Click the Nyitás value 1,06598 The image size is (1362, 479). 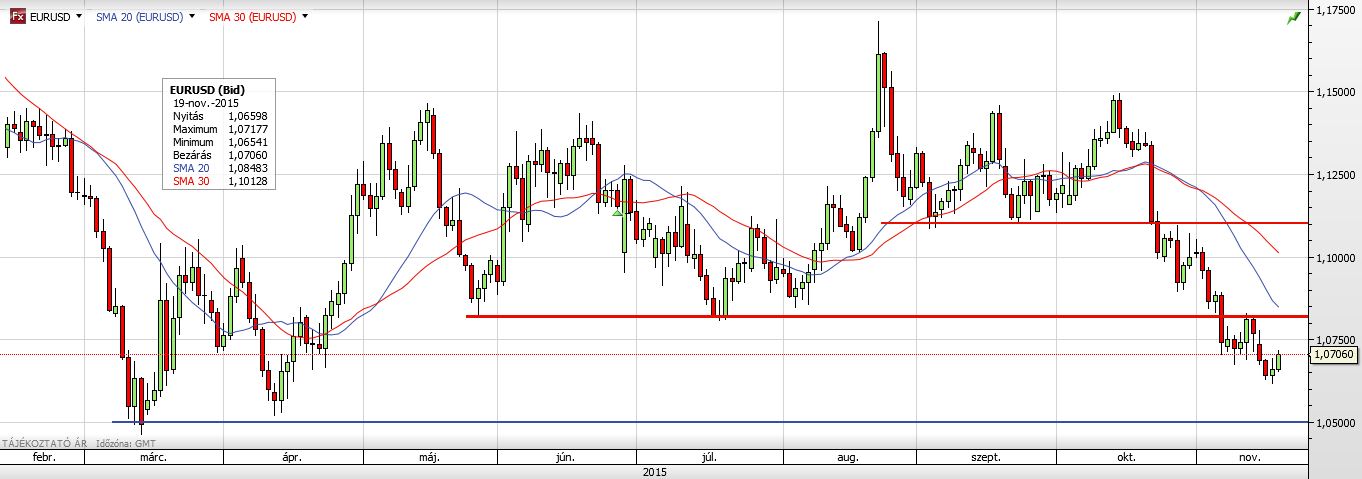(x=247, y=116)
